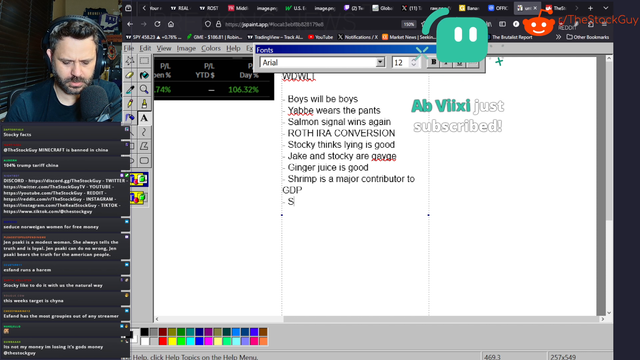The width and height of the screenshot is (640, 360).
Task: Switch to the Brush tool
Action: [x=144, y=104]
